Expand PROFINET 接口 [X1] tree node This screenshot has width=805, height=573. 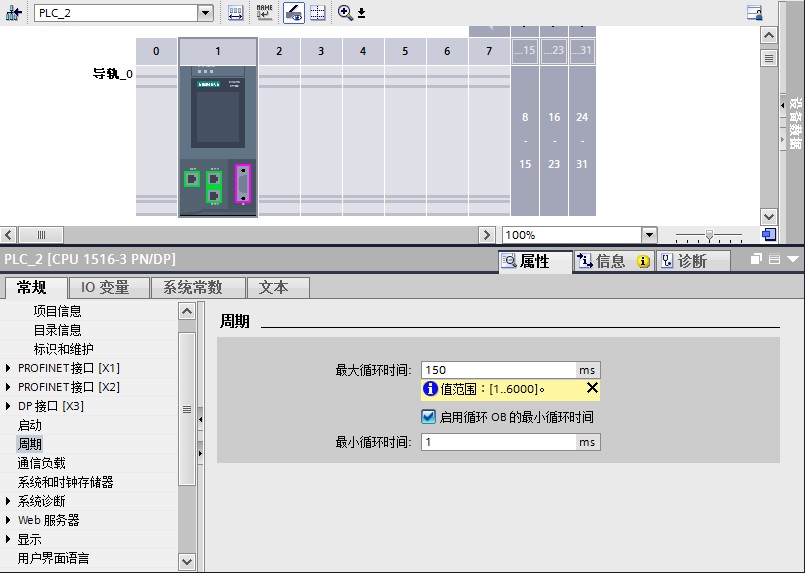point(9,368)
